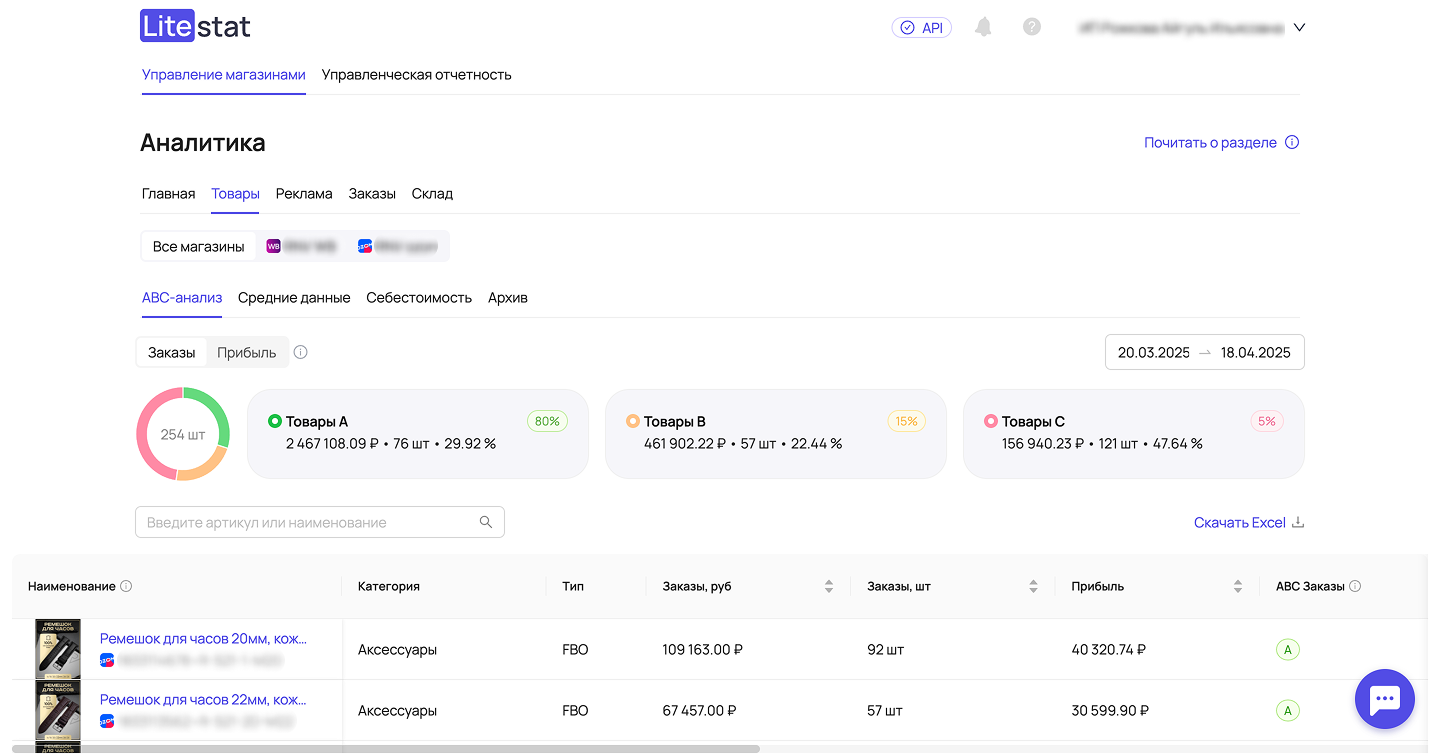The height and width of the screenshot is (754, 1433).
Task: Switch the toggle to Прибыль
Action: point(247,352)
